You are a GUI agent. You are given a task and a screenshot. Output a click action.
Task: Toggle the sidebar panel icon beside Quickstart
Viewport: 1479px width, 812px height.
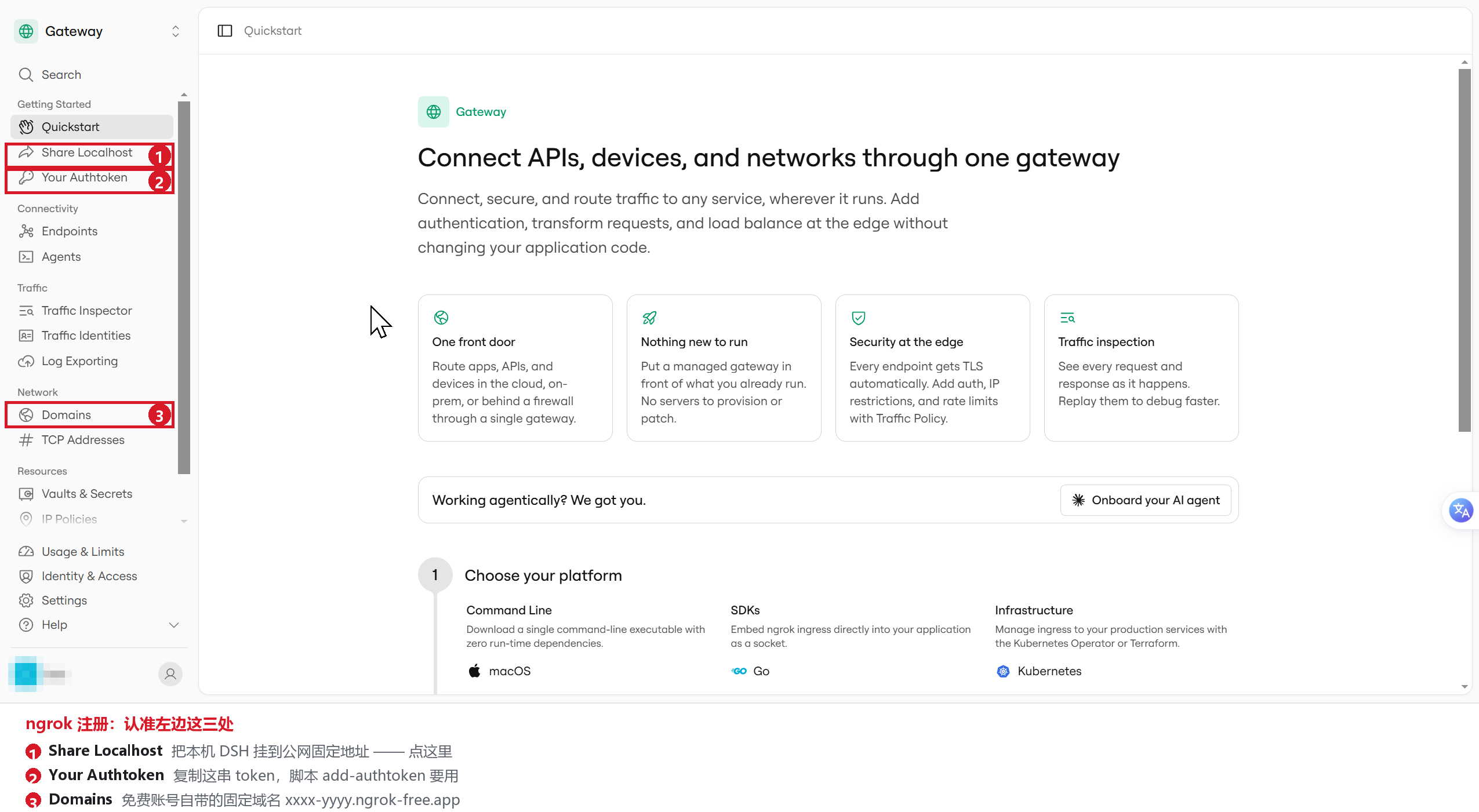(x=225, y=31)
